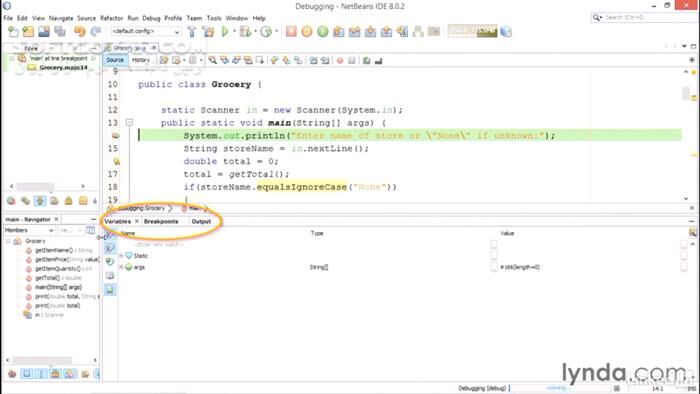Open the File menu
This screenshot has width=700, height=394.
pos(8,18)
